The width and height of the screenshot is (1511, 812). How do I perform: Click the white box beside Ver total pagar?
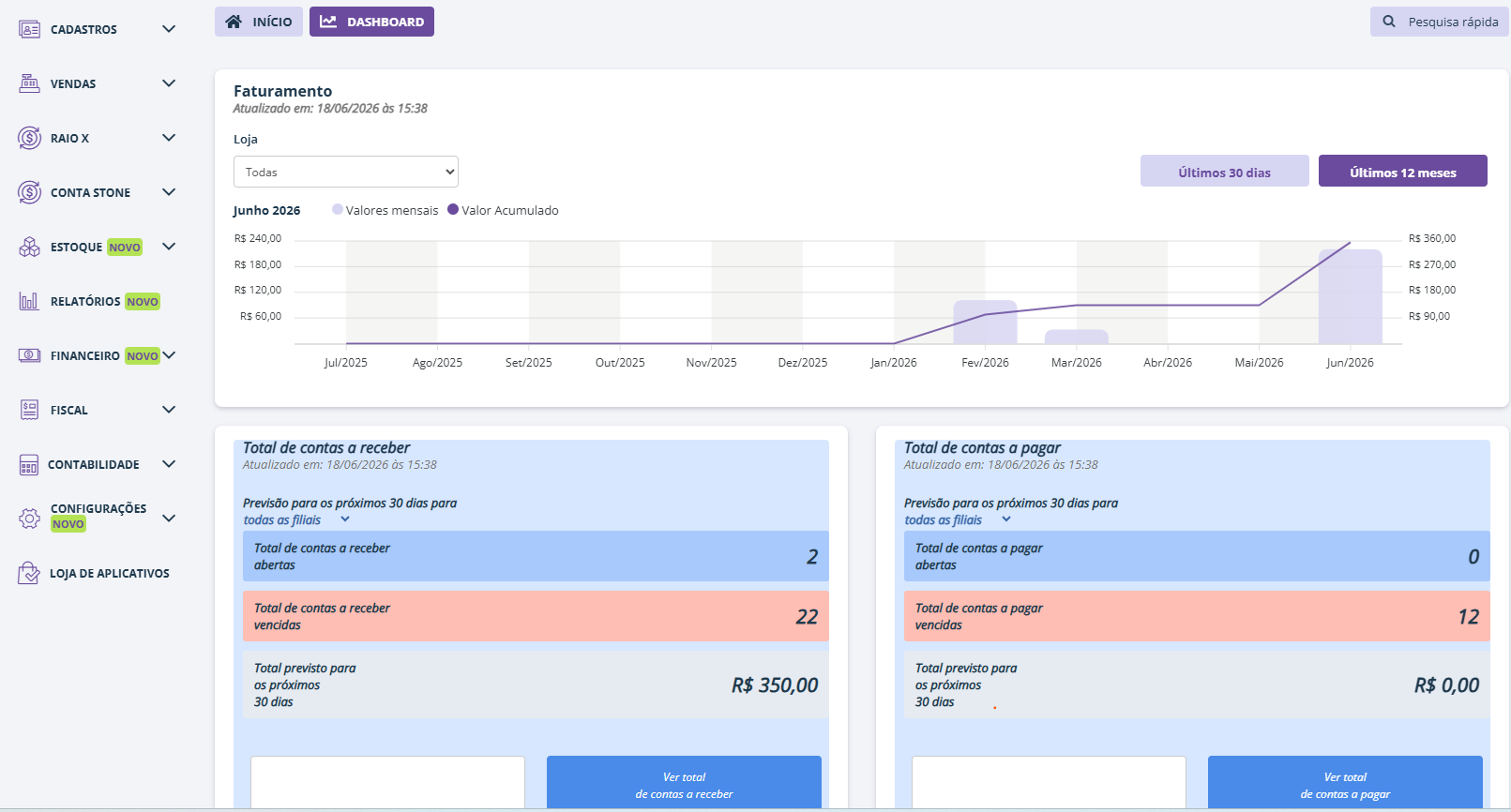click(1049, 782)
